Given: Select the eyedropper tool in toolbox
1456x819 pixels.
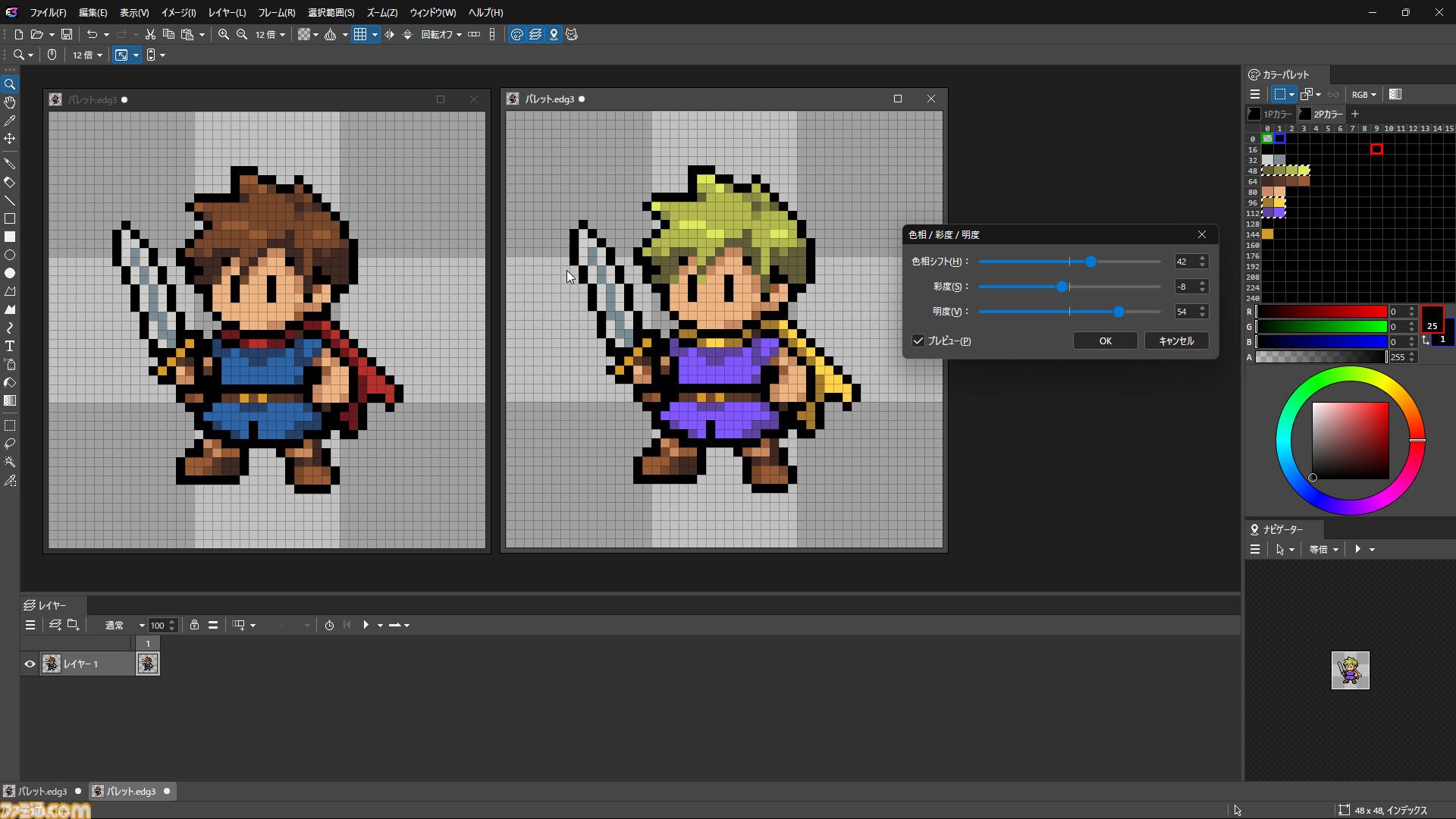Looking at the screenshot, I should pyautogui.click(x=10, y=121).
